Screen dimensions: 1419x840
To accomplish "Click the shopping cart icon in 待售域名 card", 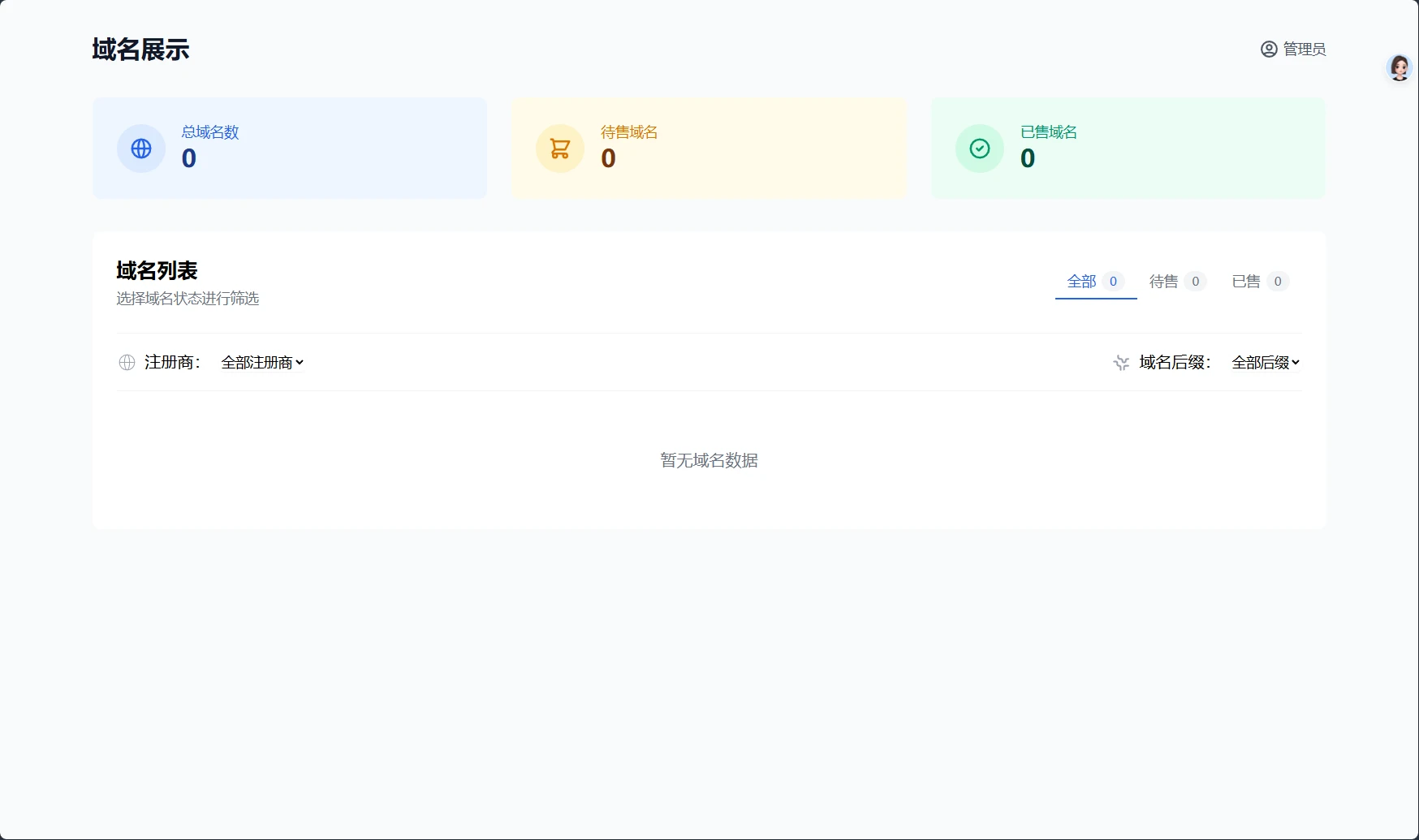I will point(560,149).
